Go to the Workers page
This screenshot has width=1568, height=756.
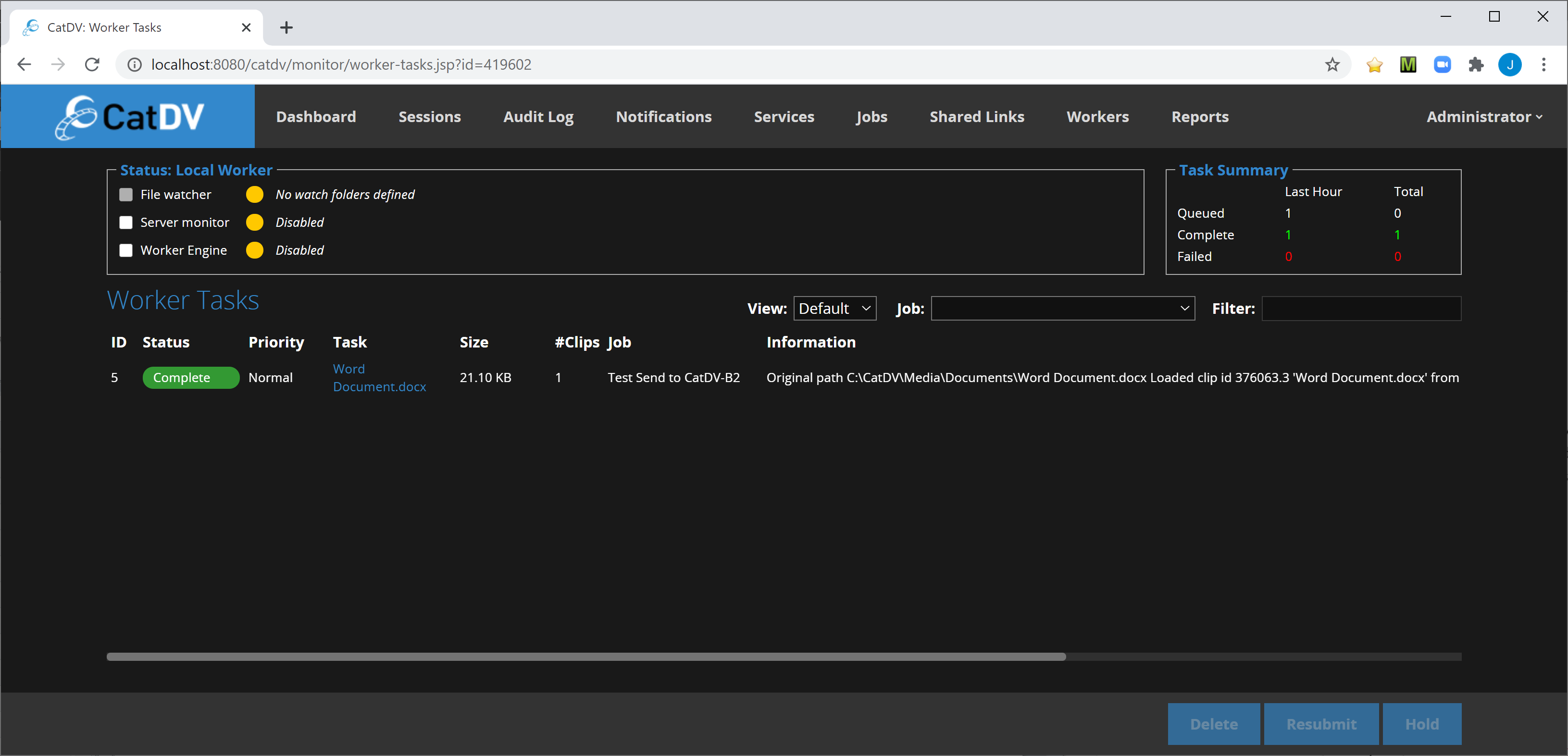[x=1097, y=117]
